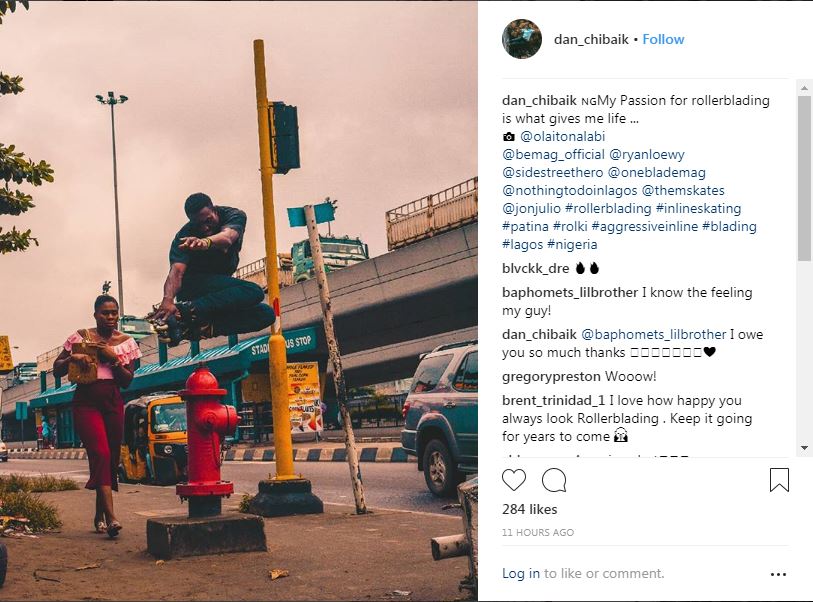
Task: Save post with the bookmark icon
Action: (x=779, y=481)
